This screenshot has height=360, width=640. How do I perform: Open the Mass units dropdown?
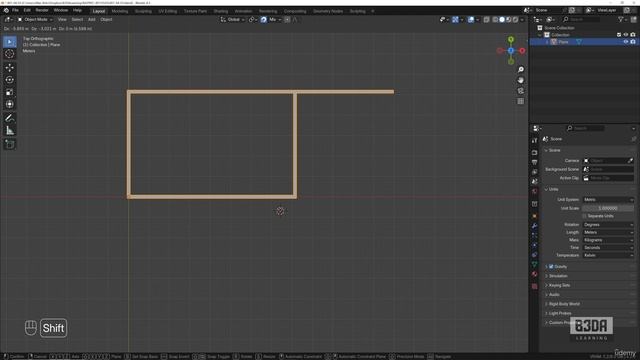point(608,240)
